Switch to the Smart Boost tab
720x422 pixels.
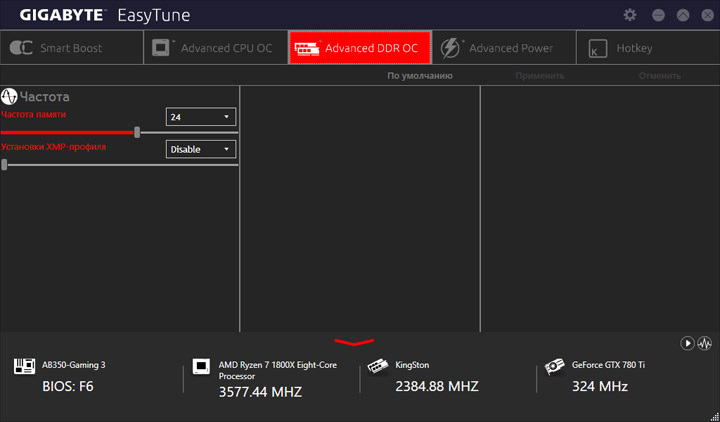[72, 48]
